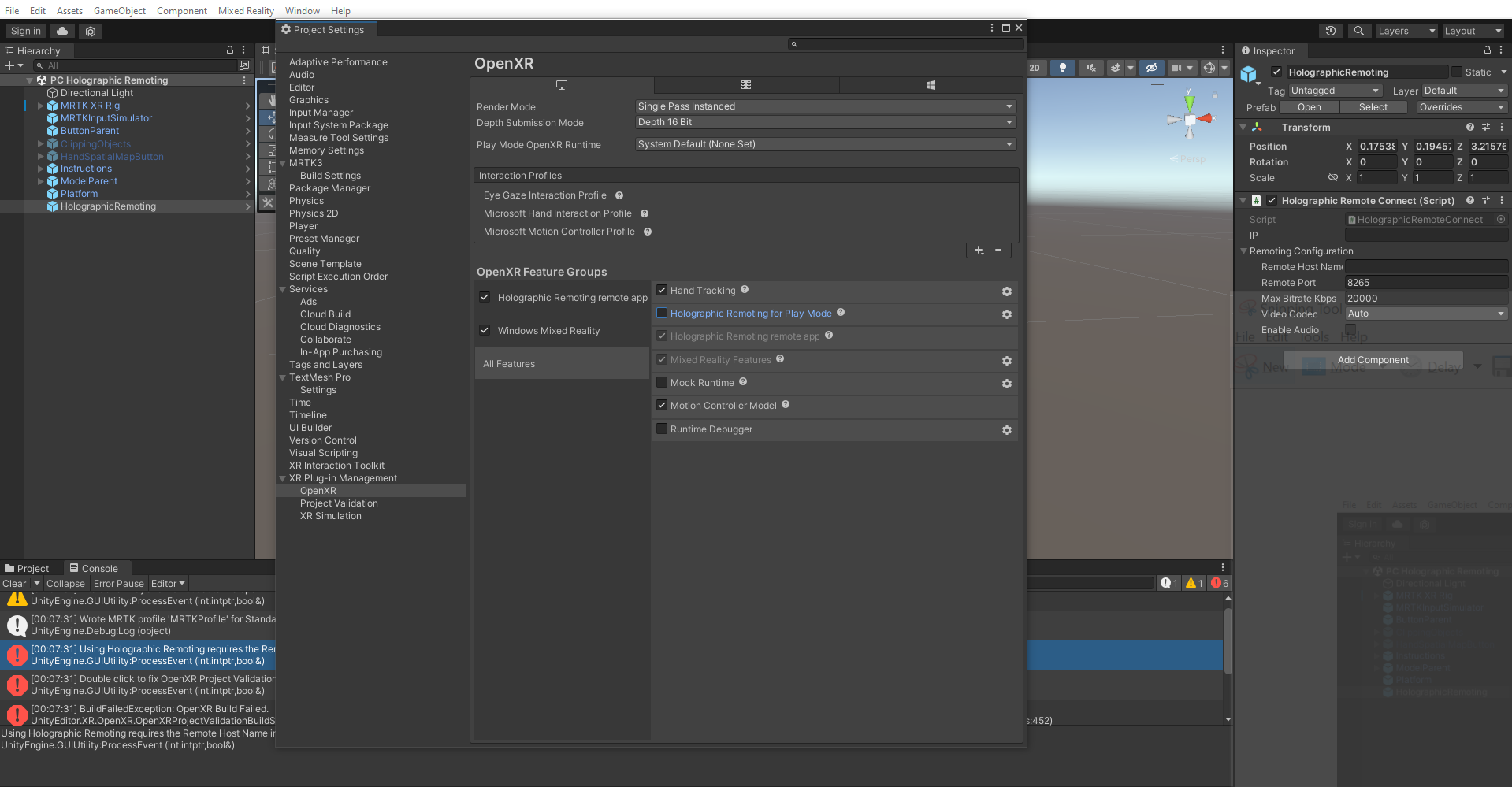This screenshot has height=787, width=1512.
Task: Lock the Inspector panel with padlock icon
Action: [x=1487, y=50]
